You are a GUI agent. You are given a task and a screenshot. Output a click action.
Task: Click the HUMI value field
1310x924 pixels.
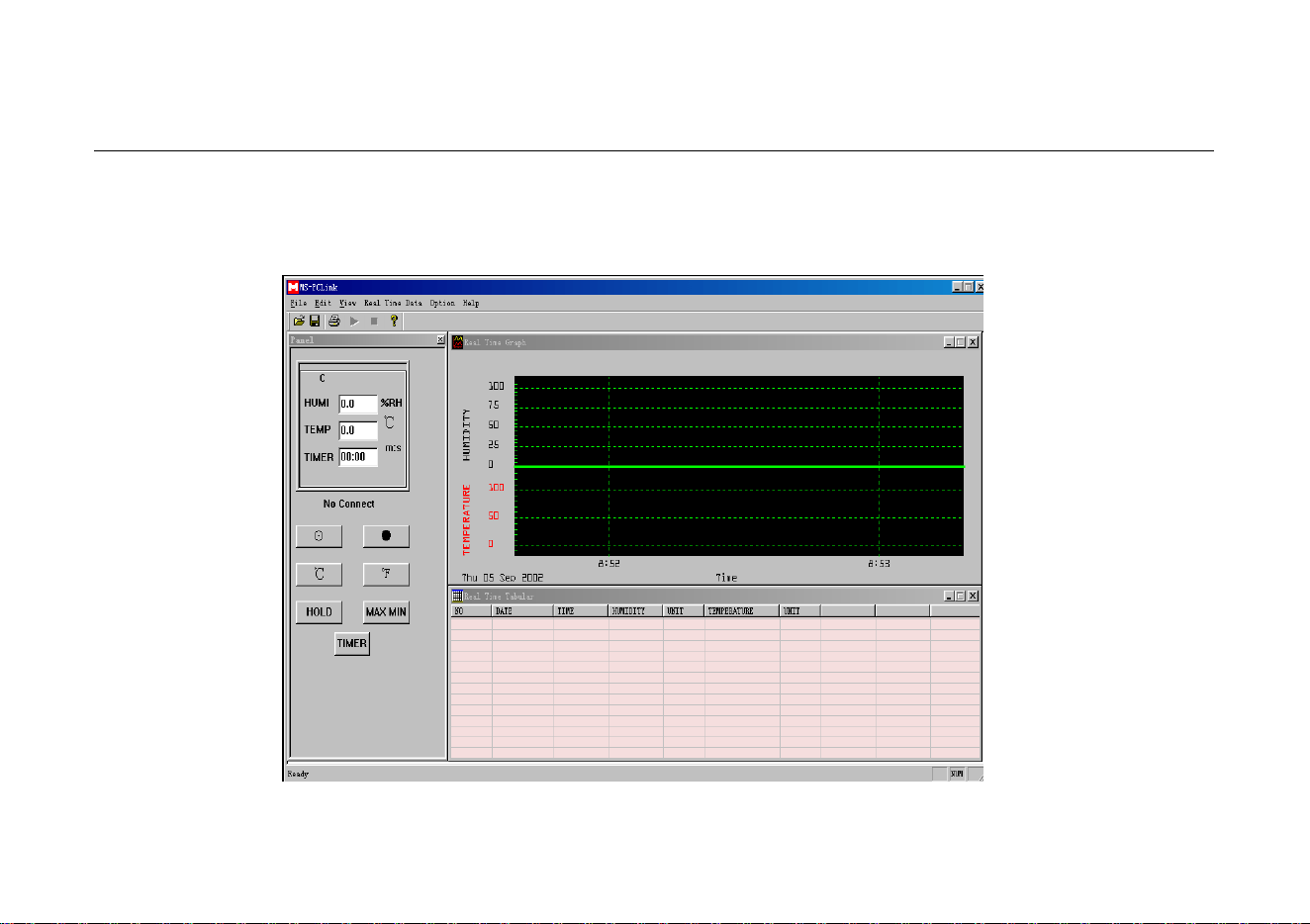(x=358, y=404)
